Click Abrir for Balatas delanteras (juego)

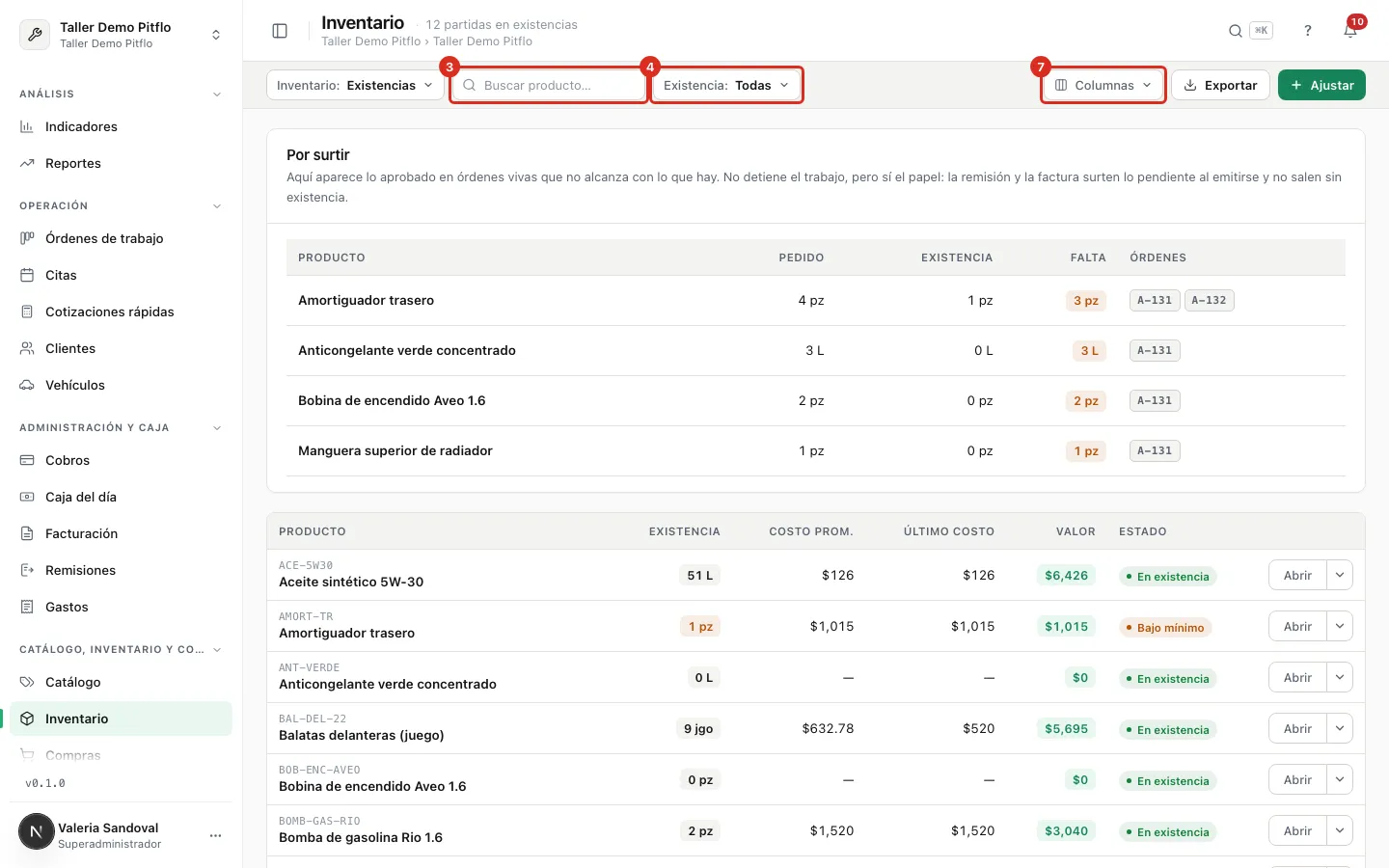(1297, 728)
